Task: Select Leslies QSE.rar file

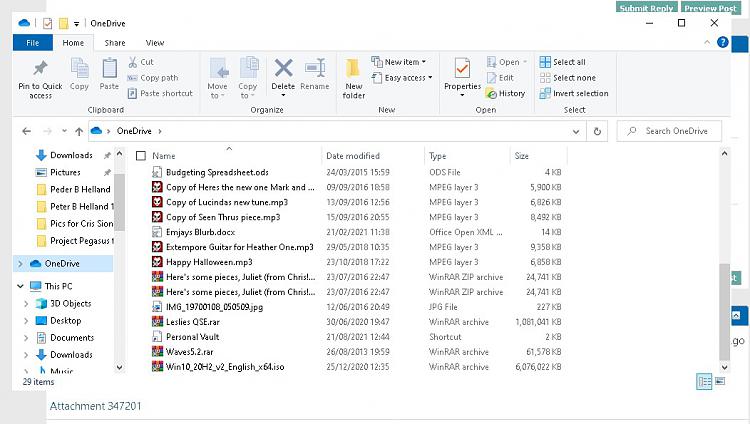Action: click(x=193, y=322)
